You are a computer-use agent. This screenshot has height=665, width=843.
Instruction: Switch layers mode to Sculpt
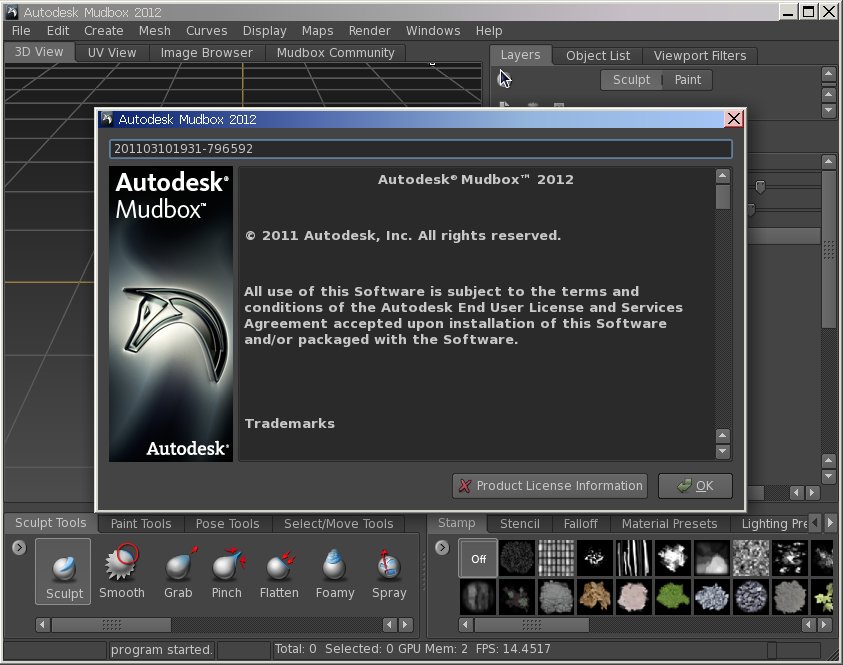pos(631,80)
